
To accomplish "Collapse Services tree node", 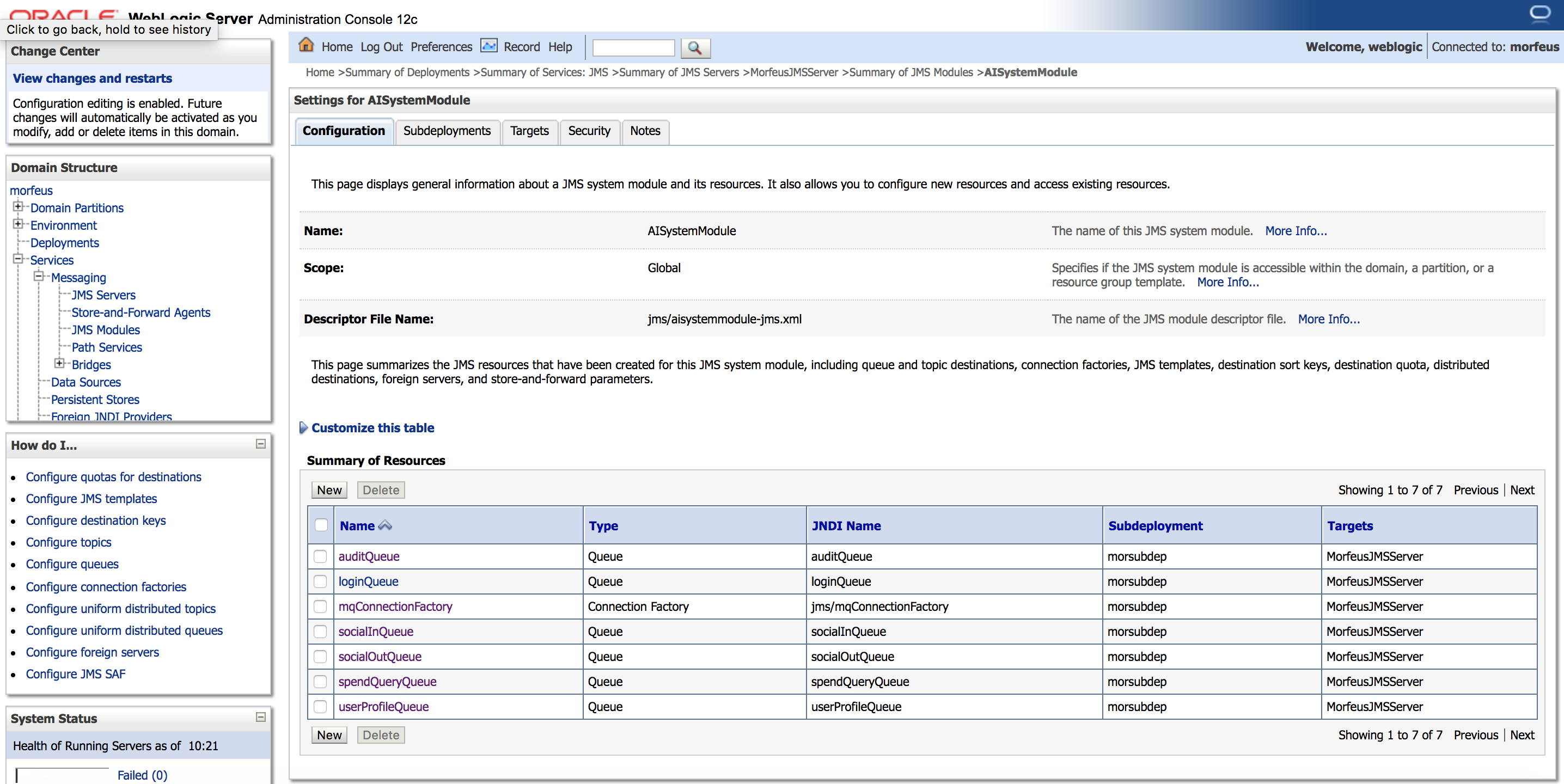I will (x=17, y=259).
